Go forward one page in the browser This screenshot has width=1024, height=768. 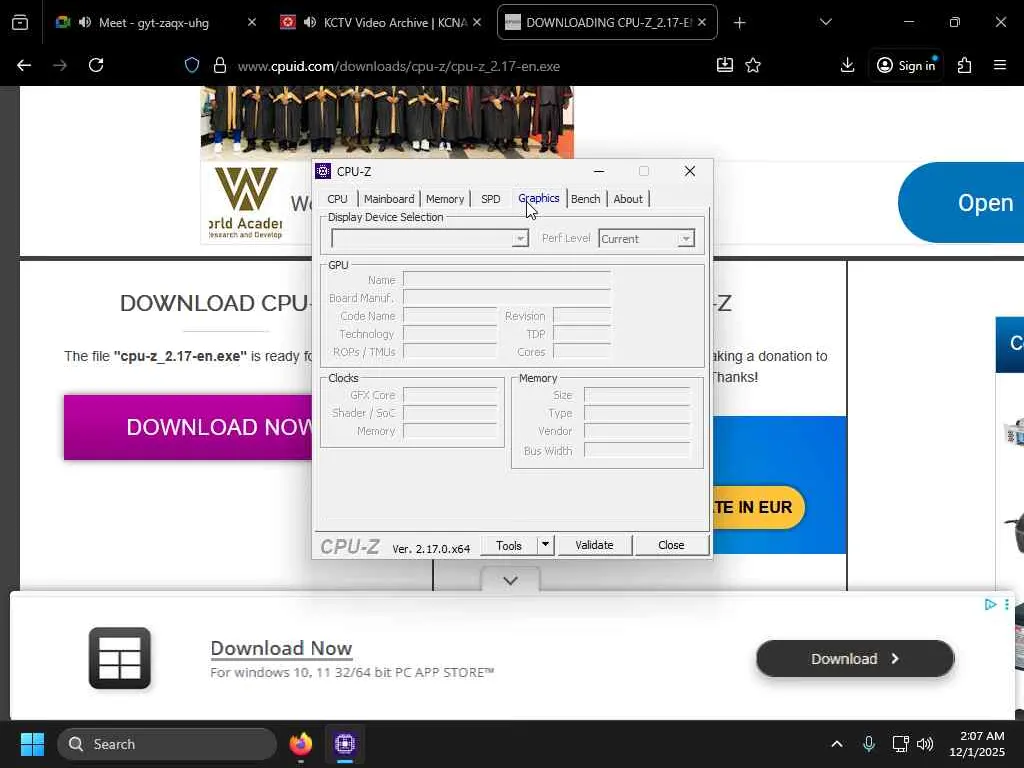59,65
